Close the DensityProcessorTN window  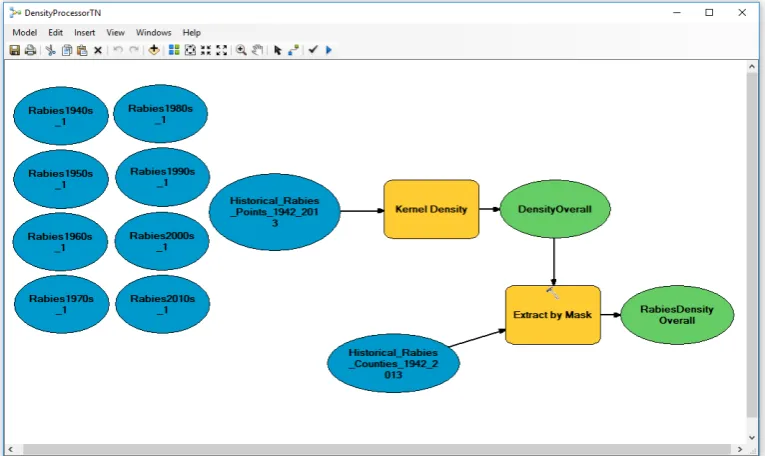click(742, 13)
